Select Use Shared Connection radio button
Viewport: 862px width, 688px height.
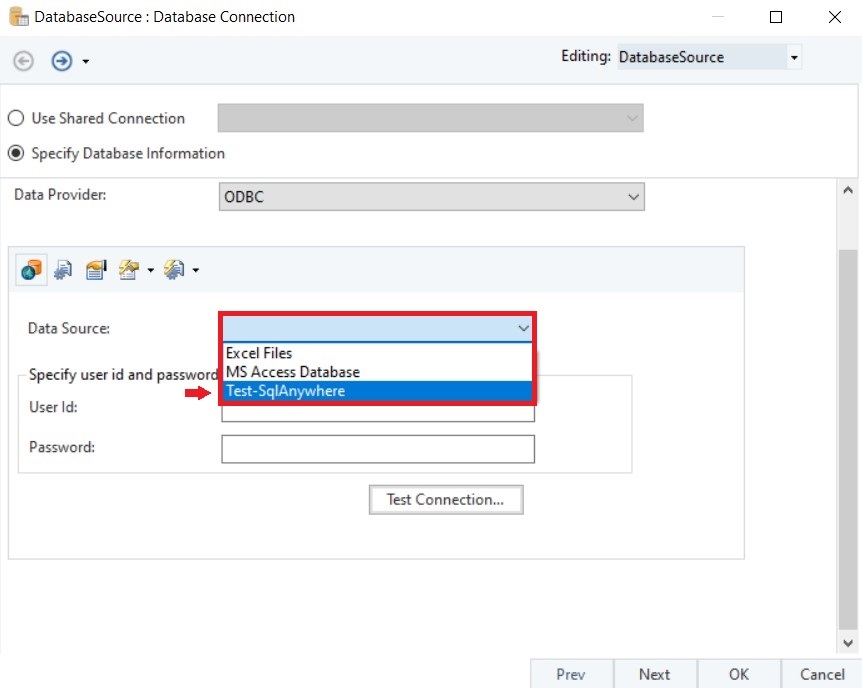(16, 118)
